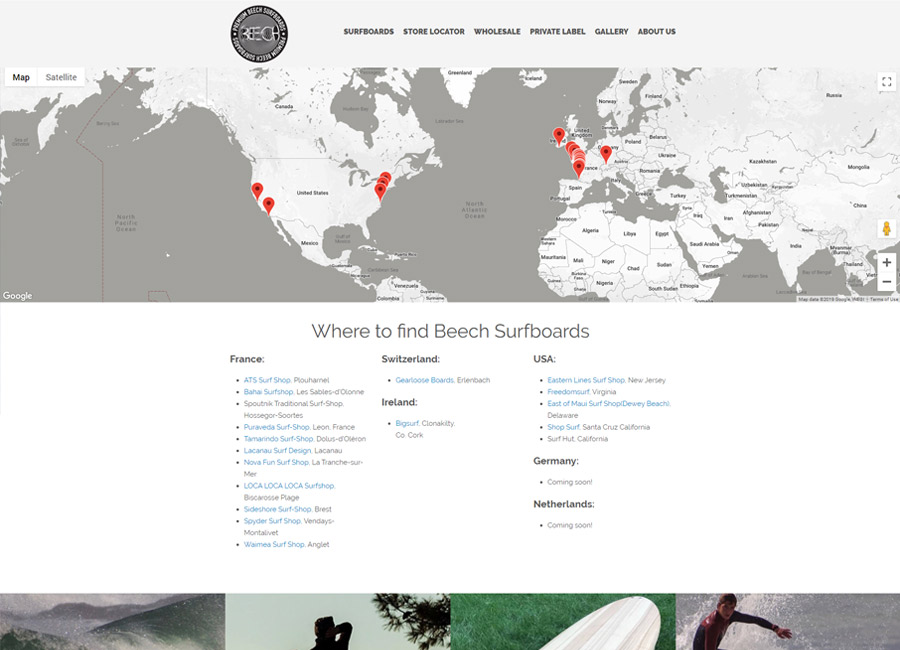This screenshot has width=900, height=650.
Task: Click the southern California map pin
Action: [x=268, y=205]
